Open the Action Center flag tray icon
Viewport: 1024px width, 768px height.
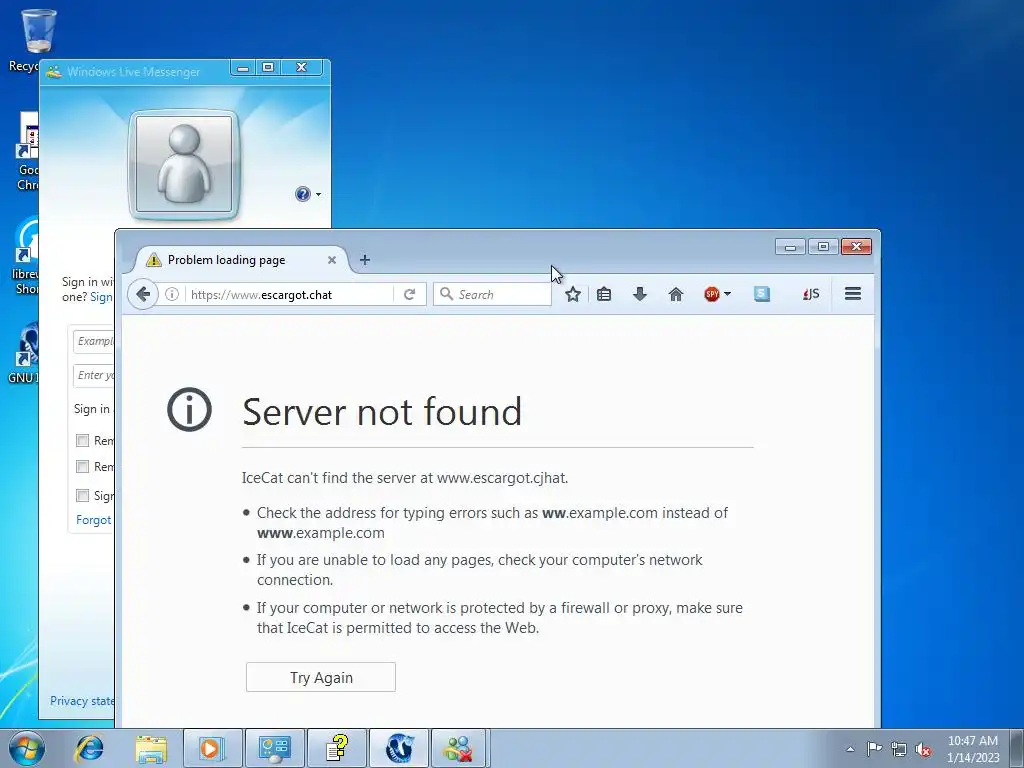pos(874,749)
